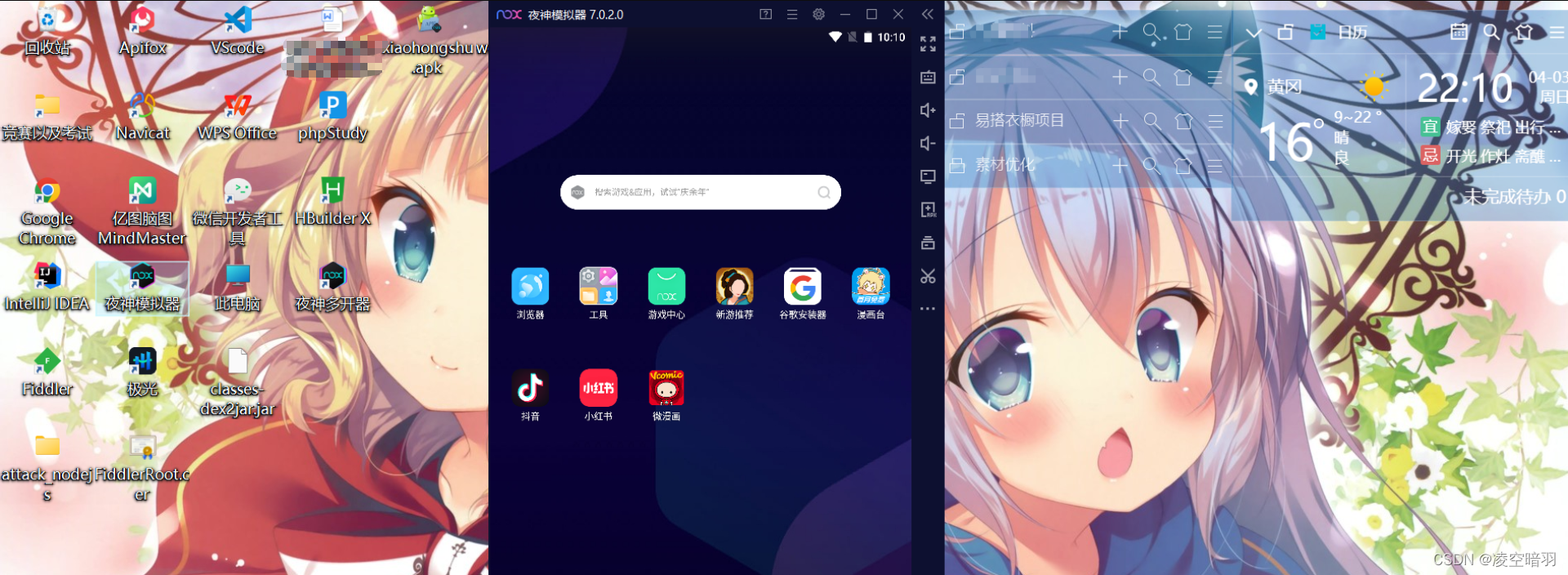The height and width of the screenshot is (575, 1568).
Task: Open the 素材优化 row menu
Action: (x=1215, y=165)
